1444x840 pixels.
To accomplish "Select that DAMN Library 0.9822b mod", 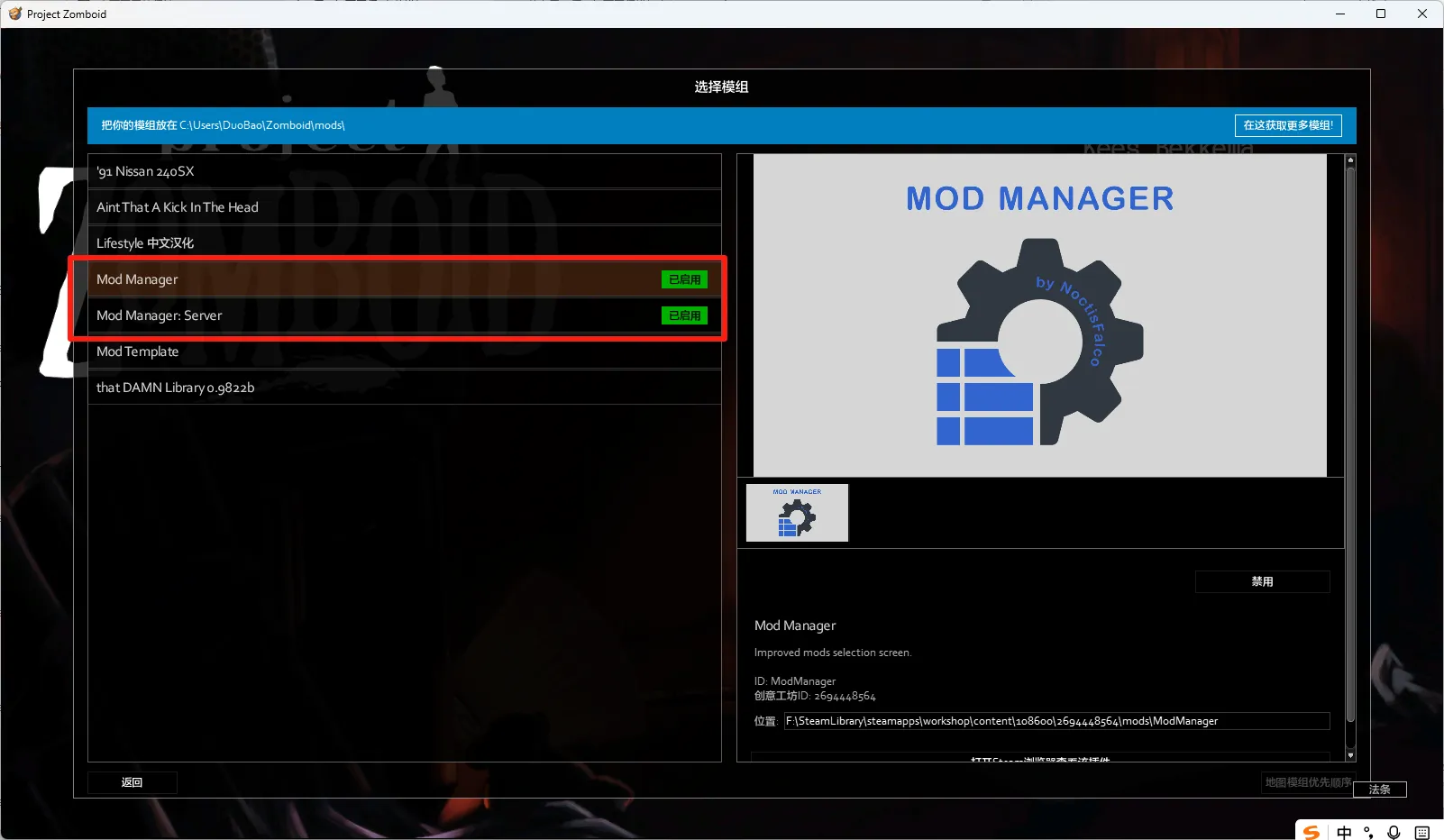I will click(x=405, y=388).
